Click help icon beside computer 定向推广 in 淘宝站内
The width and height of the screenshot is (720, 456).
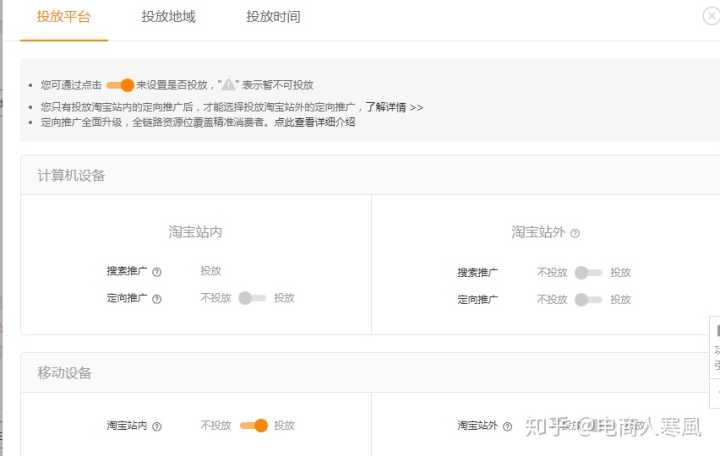click(x=157, y=299)
